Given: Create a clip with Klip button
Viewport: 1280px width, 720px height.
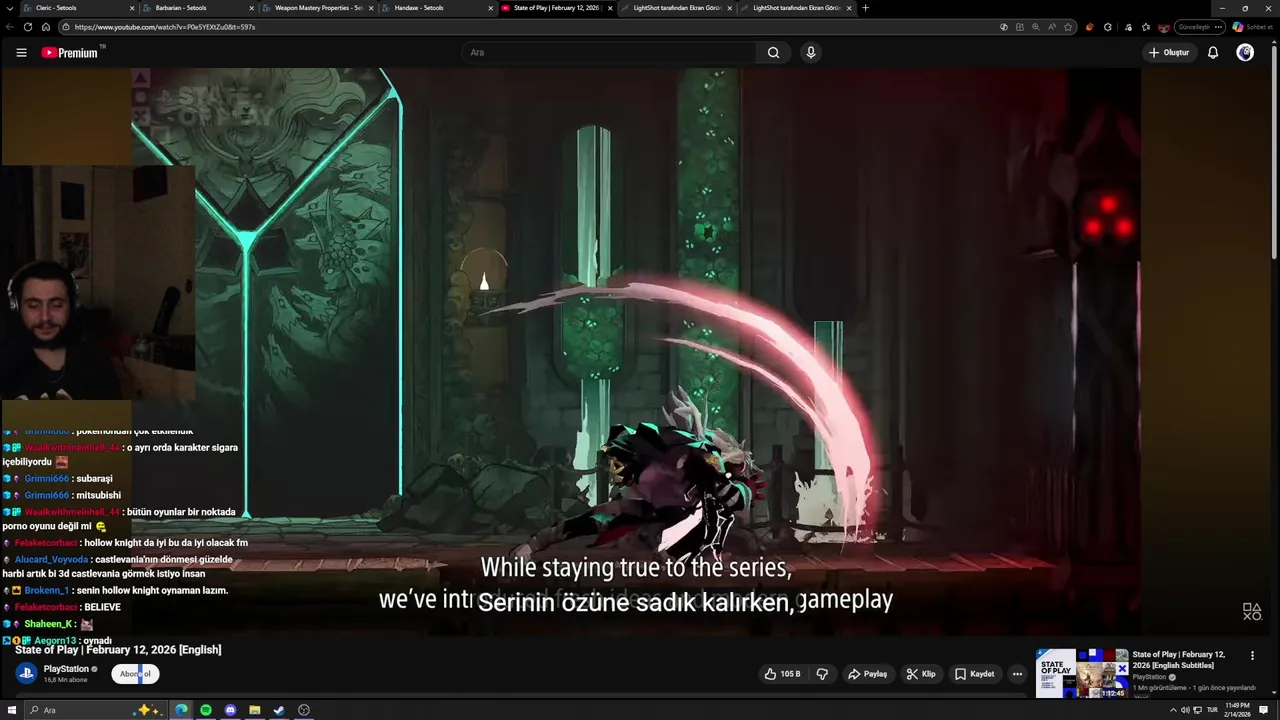Looking at the screenshot, I should tap(921, 674).
